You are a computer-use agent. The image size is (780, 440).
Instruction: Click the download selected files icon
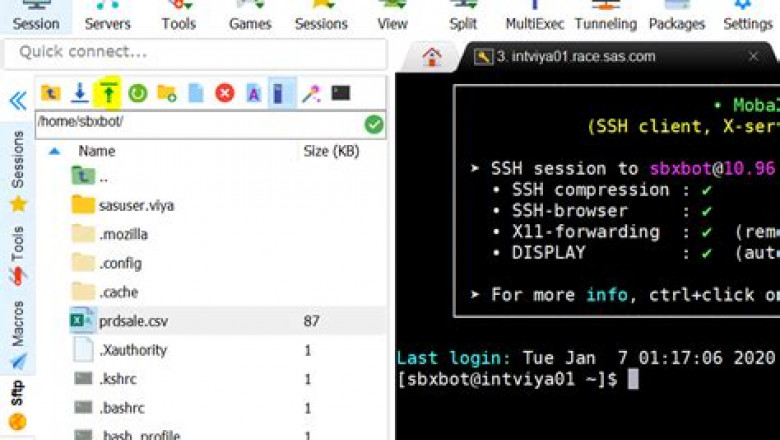[79, 93]
